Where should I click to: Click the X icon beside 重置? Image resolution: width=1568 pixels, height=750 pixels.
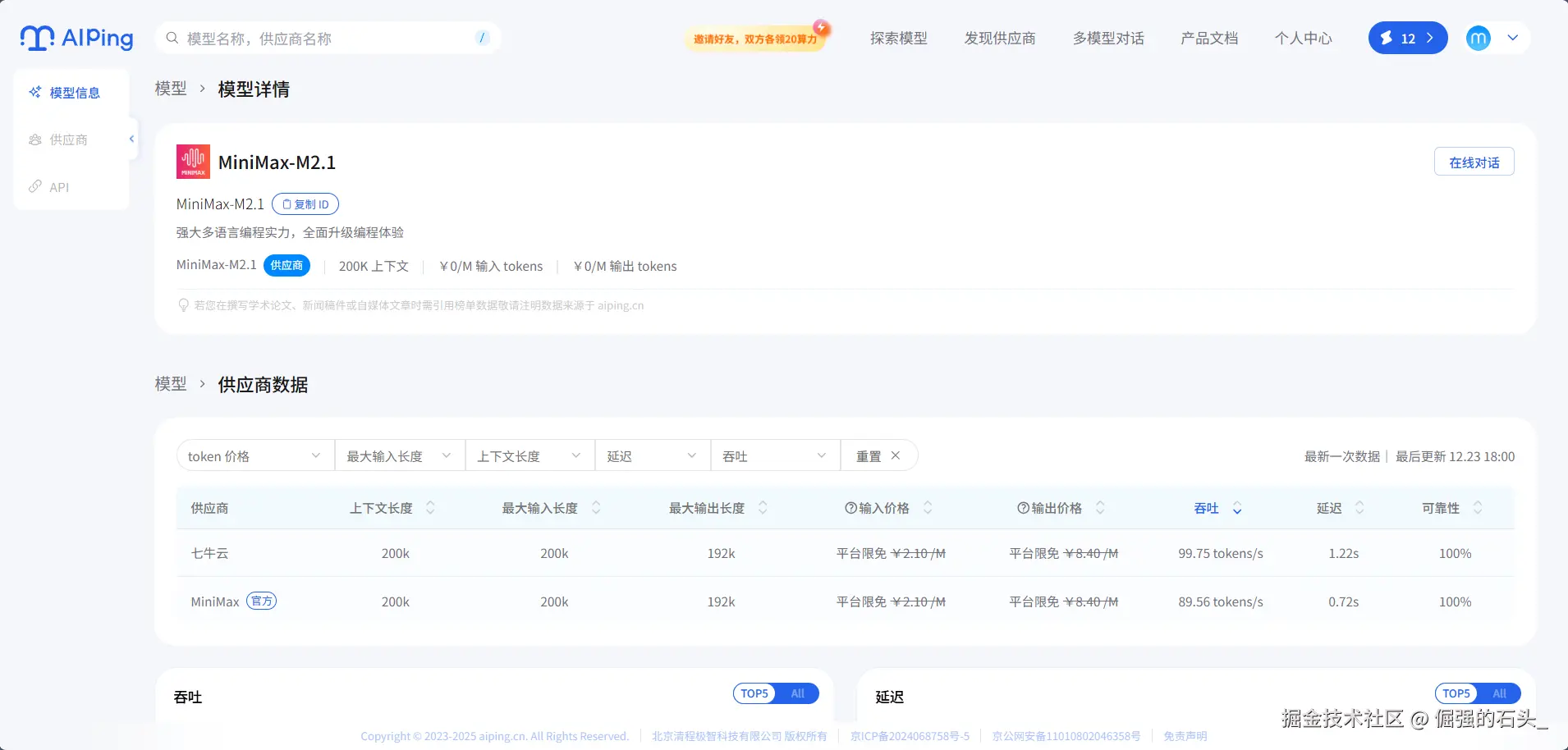[896, 455]
